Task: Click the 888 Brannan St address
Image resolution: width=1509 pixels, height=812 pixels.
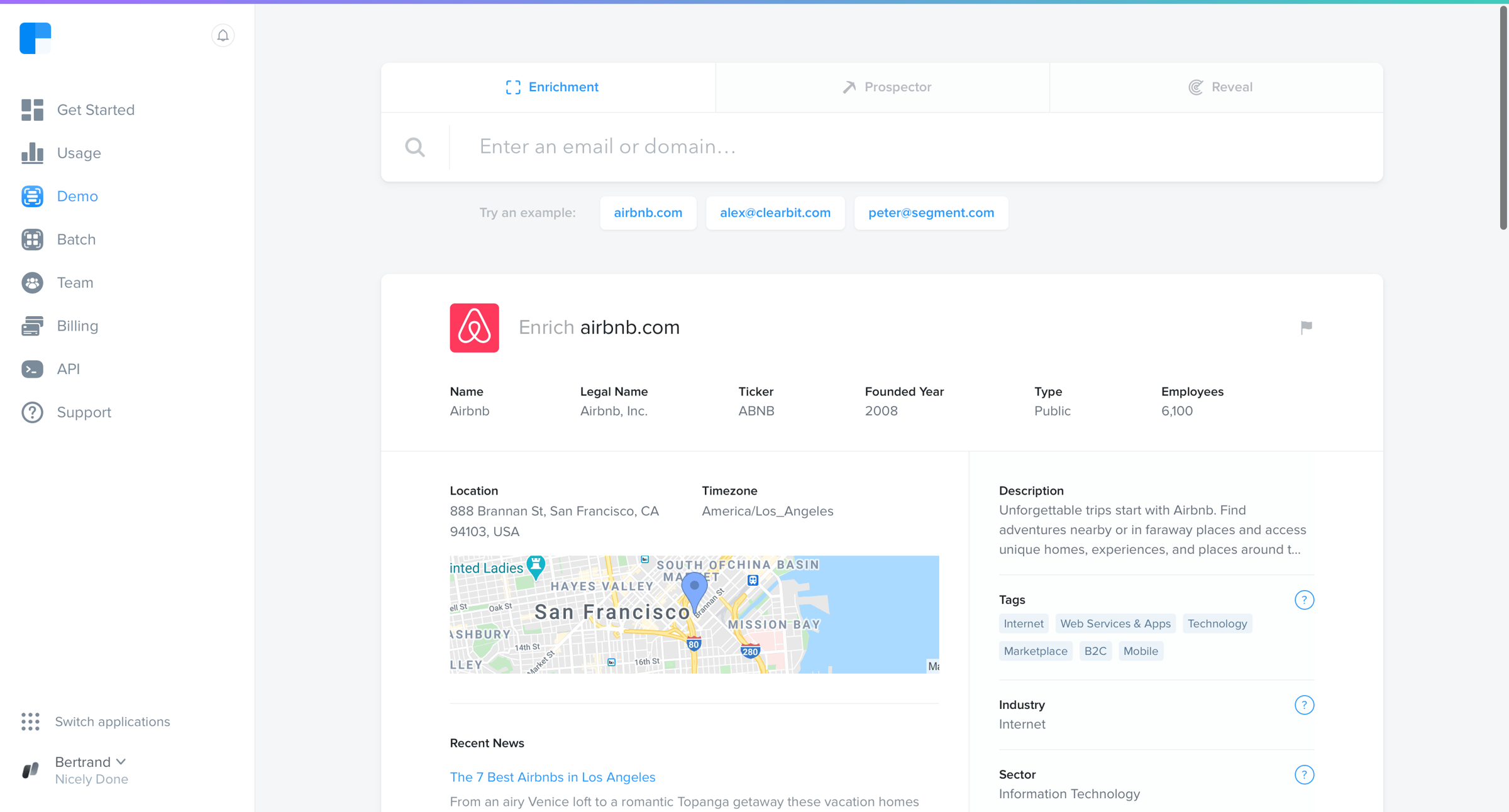Action: (554, 521)
